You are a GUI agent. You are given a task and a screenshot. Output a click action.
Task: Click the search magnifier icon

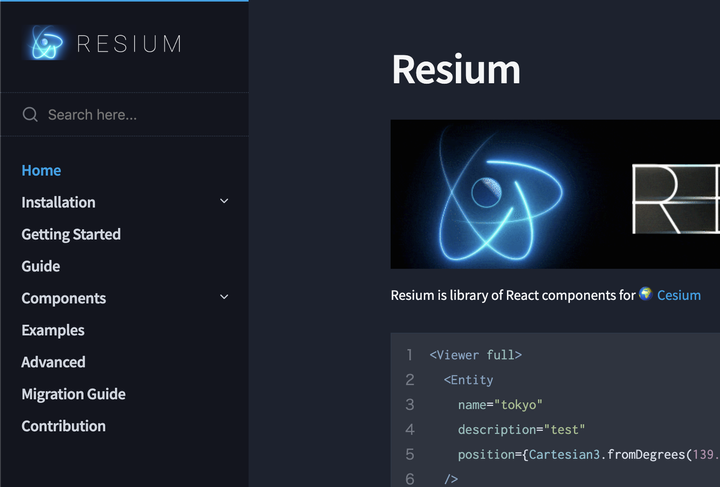click(x=30, y=115)
